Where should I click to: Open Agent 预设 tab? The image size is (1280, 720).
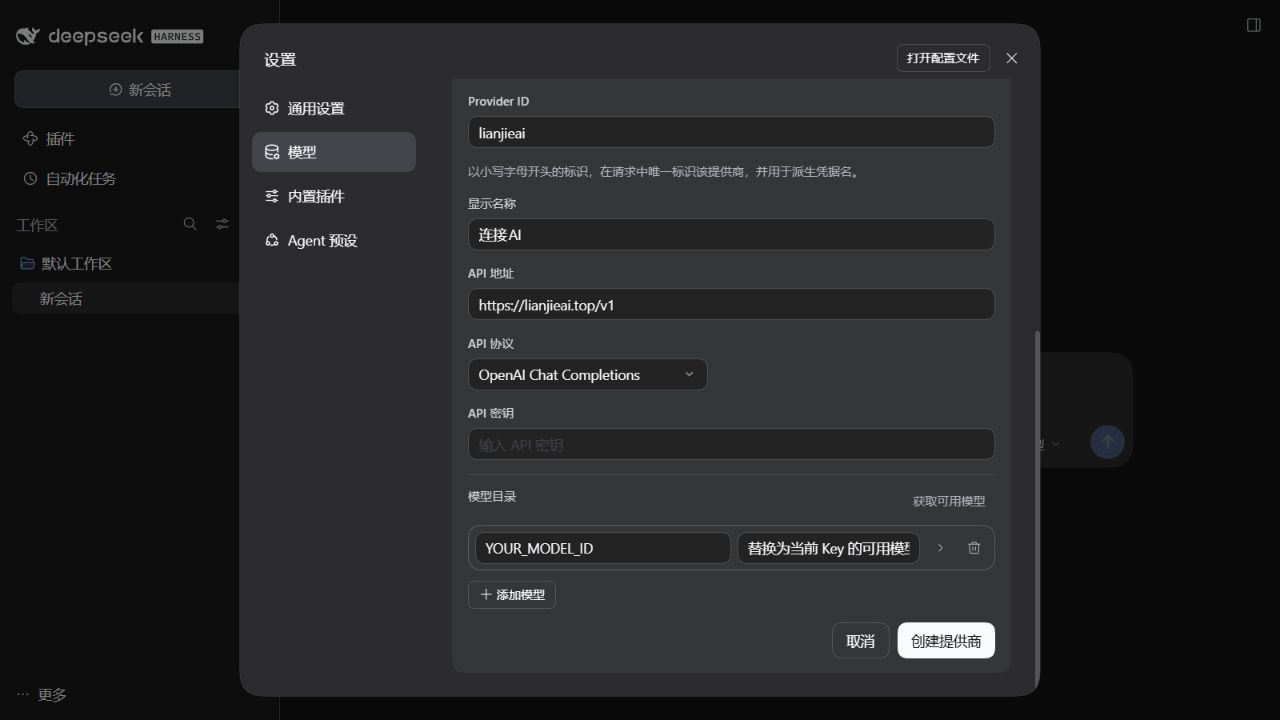tap(334, 240)
